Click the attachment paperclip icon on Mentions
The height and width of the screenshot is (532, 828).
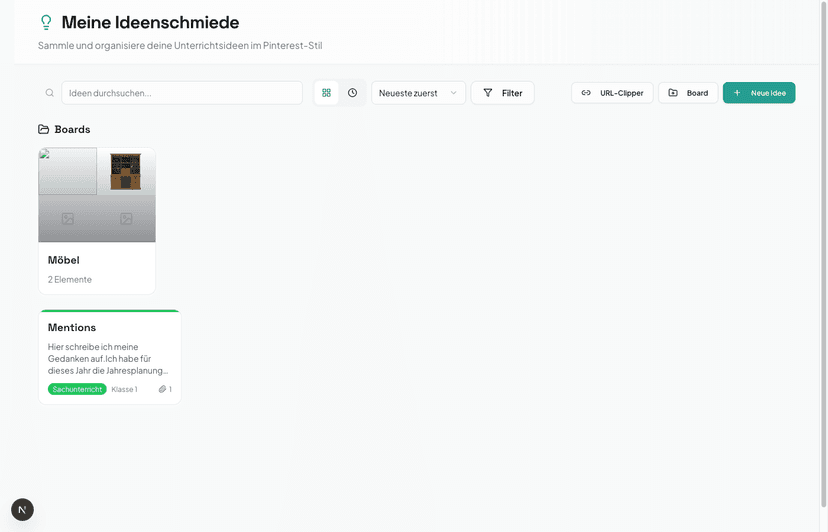coord(162,389)
